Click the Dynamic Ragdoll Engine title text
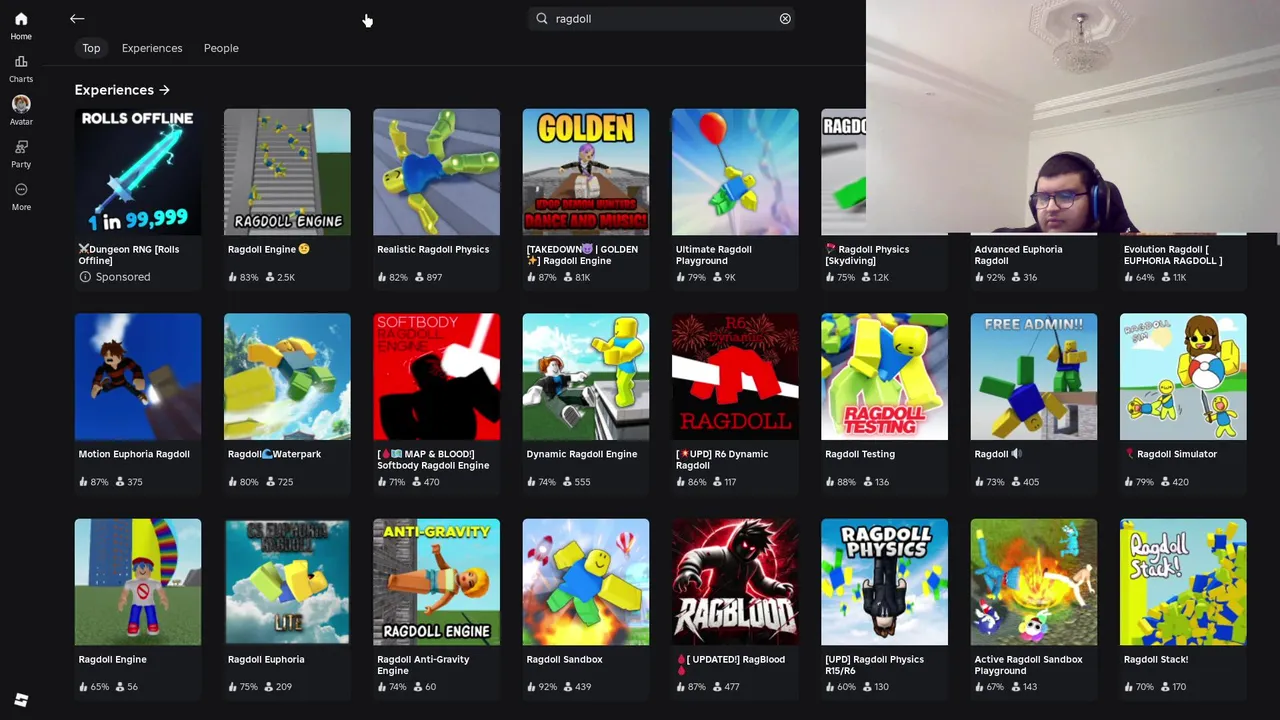The width and height of the screenshot is (1280, 720). coord(582,454)
